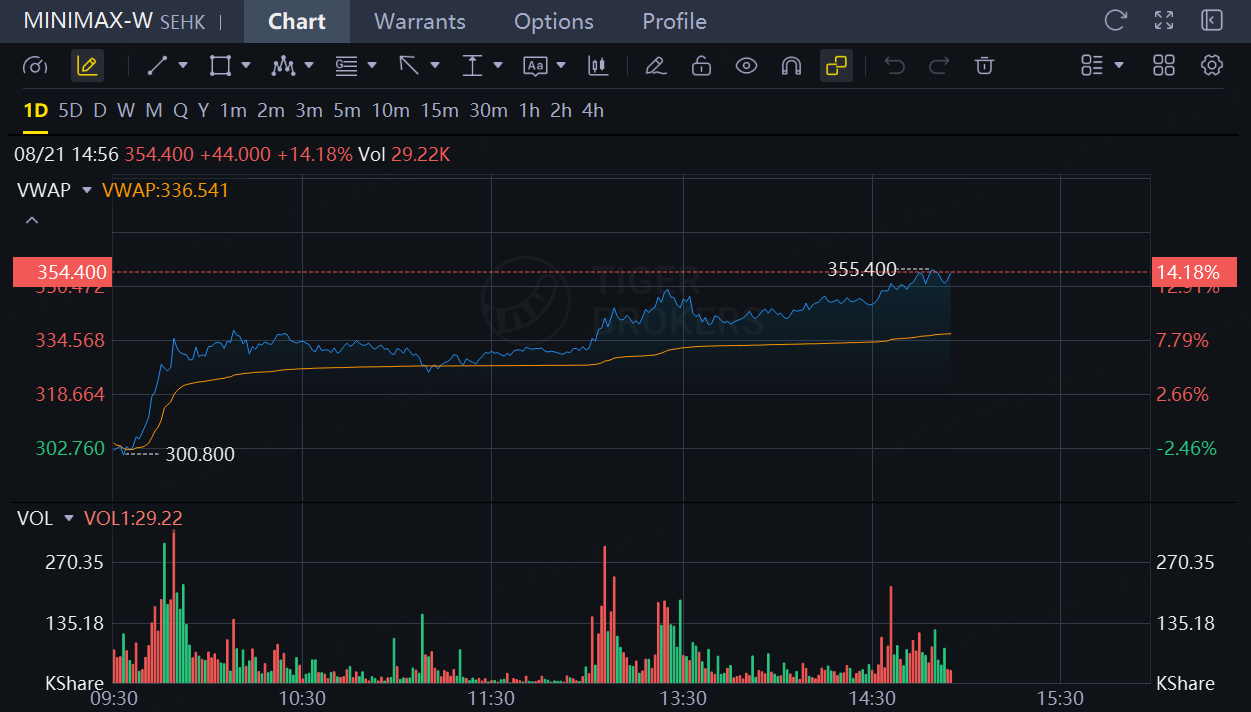This screenshot has height=712, width=1251.
Task: Select the 5m interval
Action: click(x=347, y=111)
